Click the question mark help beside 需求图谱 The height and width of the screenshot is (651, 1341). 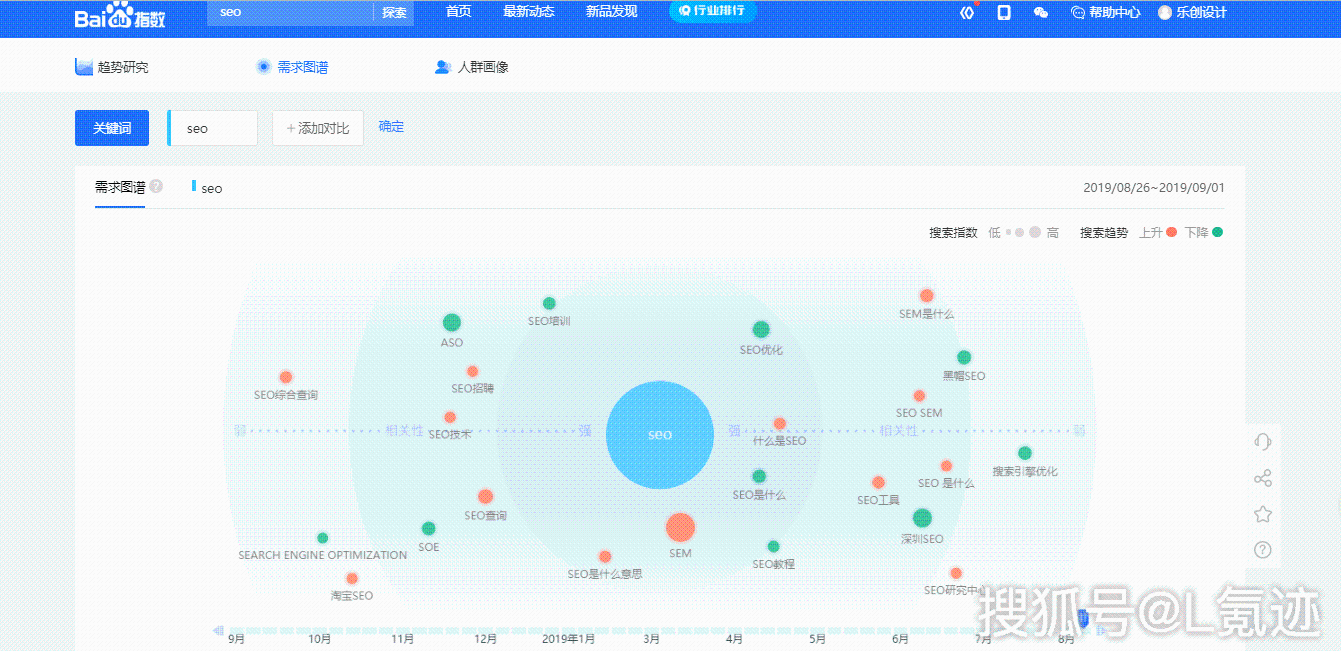(x=156, y=186)
